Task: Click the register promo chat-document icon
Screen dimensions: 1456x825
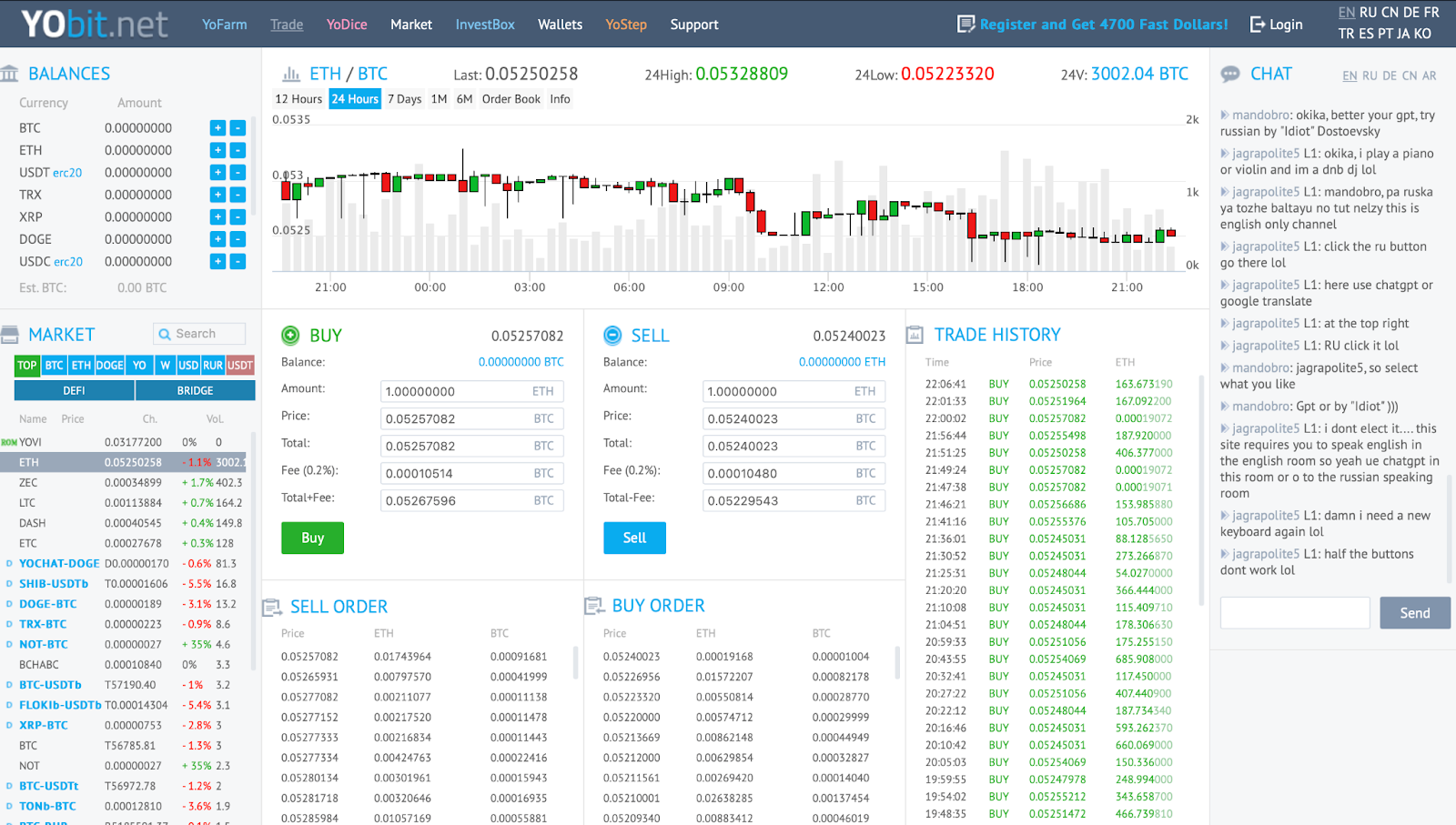Action: [966, 25]
